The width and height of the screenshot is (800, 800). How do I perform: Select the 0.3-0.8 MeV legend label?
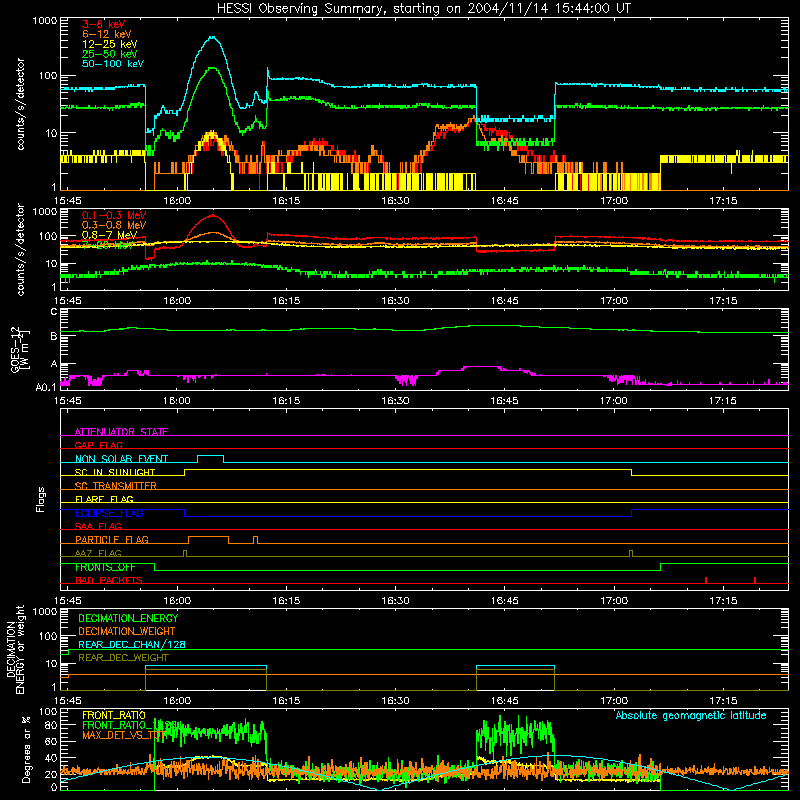(x=114, y=225)
